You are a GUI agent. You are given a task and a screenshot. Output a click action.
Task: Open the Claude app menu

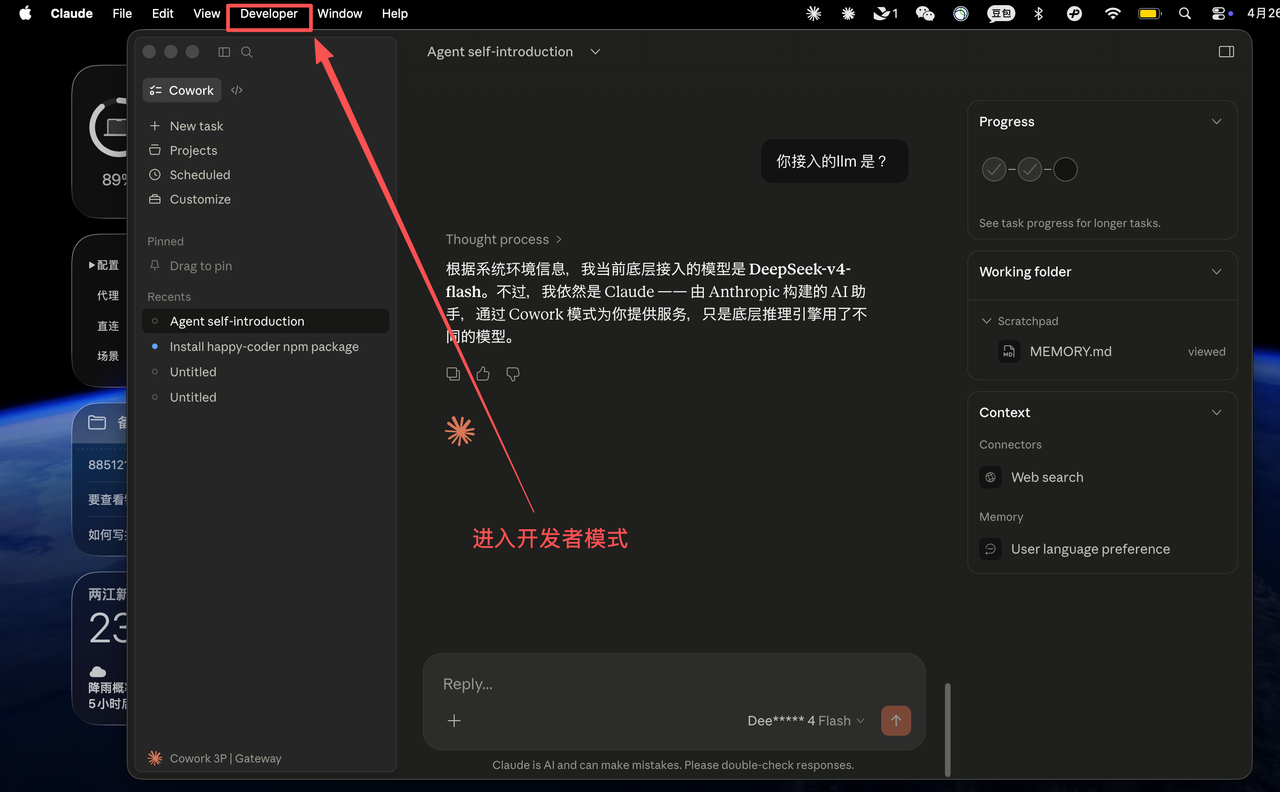[x=71, y=14]
